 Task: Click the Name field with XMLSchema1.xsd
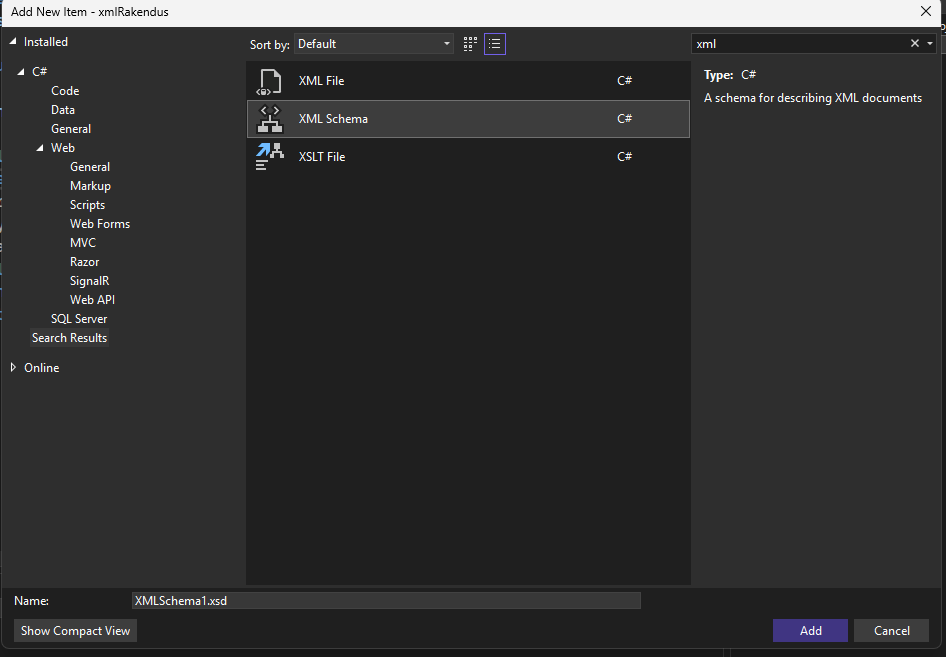click(386, 601)
